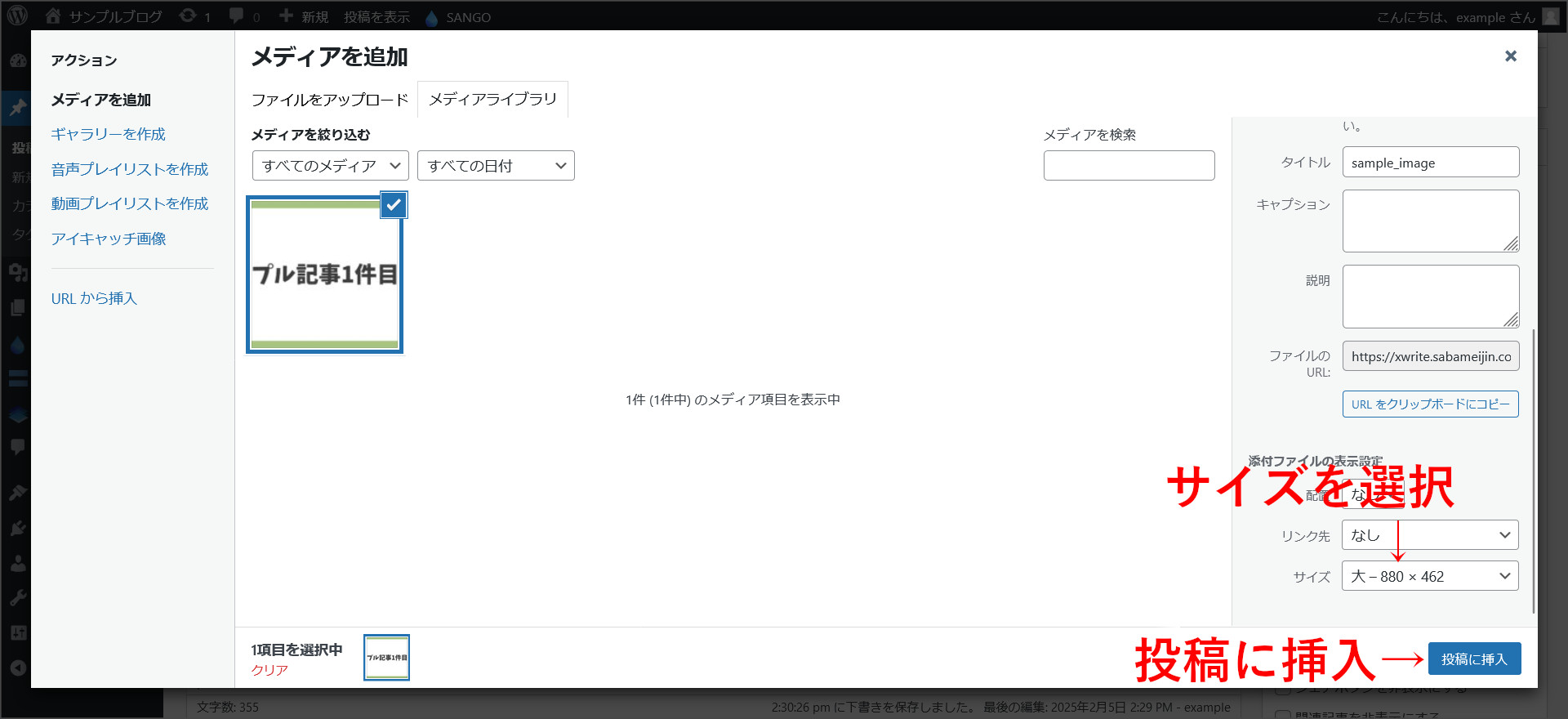This screenshot has height=719, width=1568.
Task: Open the すべての日付 filter dropdown
Action: pos(496,166)
